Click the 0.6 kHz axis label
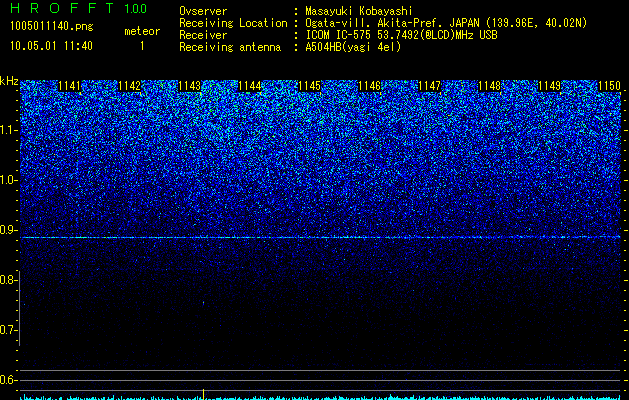 (x=7, y=380)
